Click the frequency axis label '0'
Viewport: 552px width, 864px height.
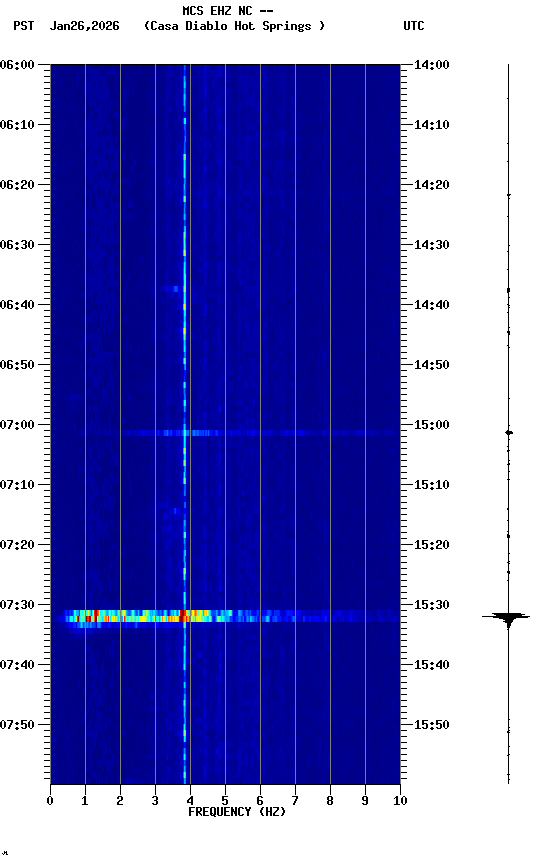click(x=50, y=801)
